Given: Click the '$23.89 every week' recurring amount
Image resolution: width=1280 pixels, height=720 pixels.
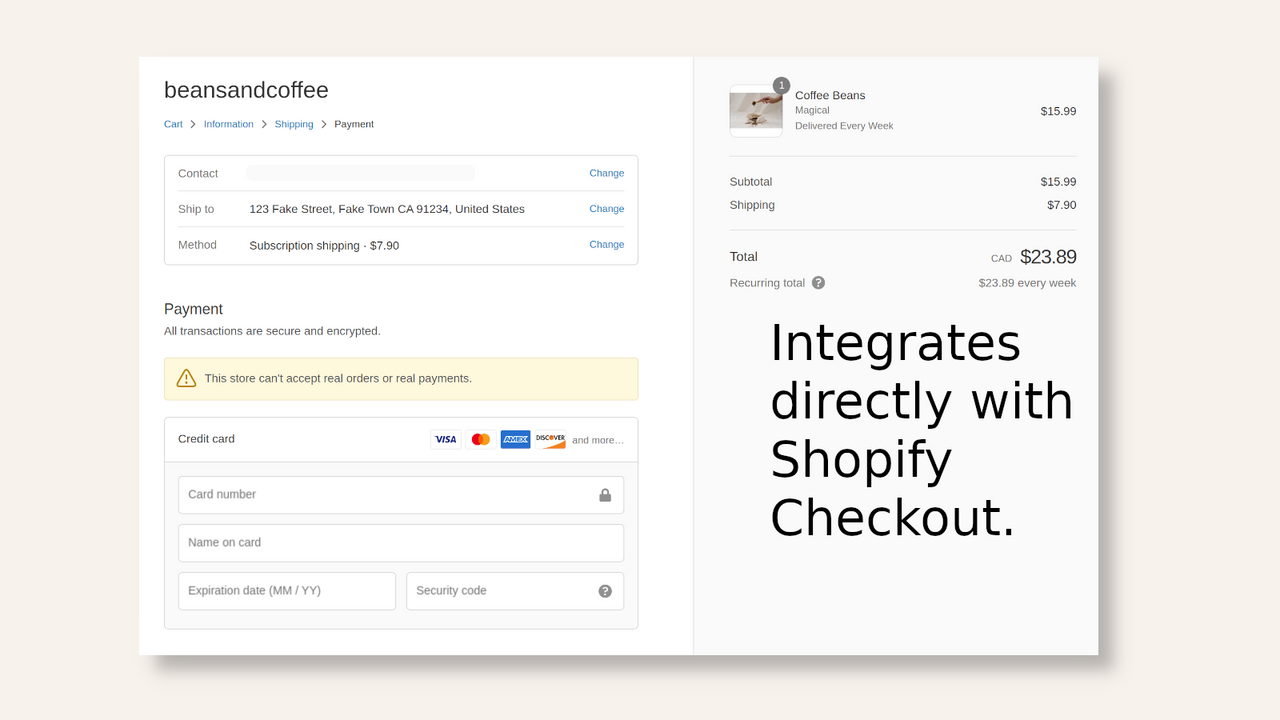Looking at the screenshot, I should coord(1027,283).
